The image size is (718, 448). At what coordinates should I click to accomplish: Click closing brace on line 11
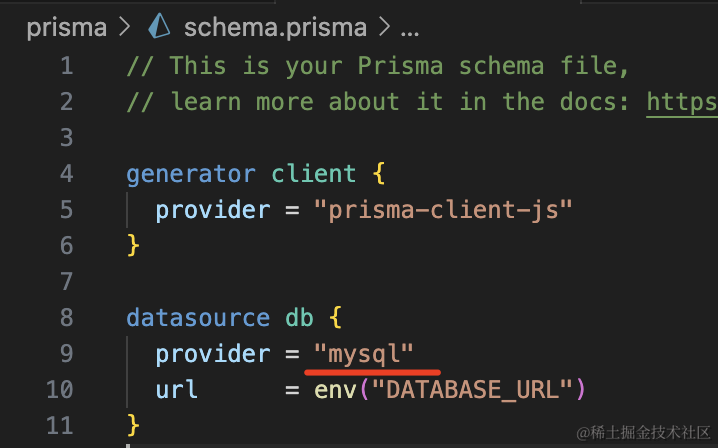pyautogui.click(x=133, y=426)
